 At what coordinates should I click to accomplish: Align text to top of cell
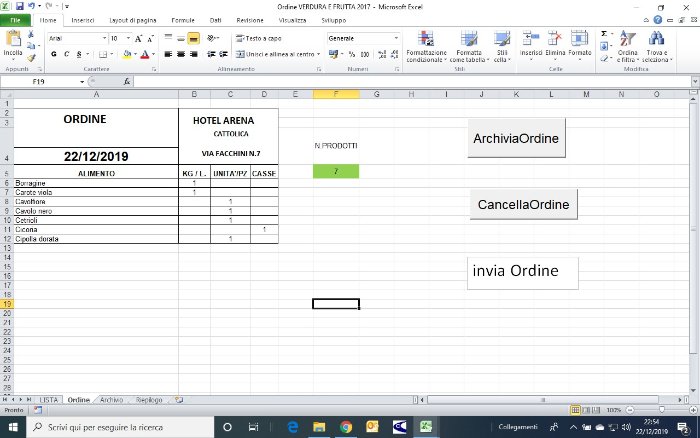[x=168, y=38]
